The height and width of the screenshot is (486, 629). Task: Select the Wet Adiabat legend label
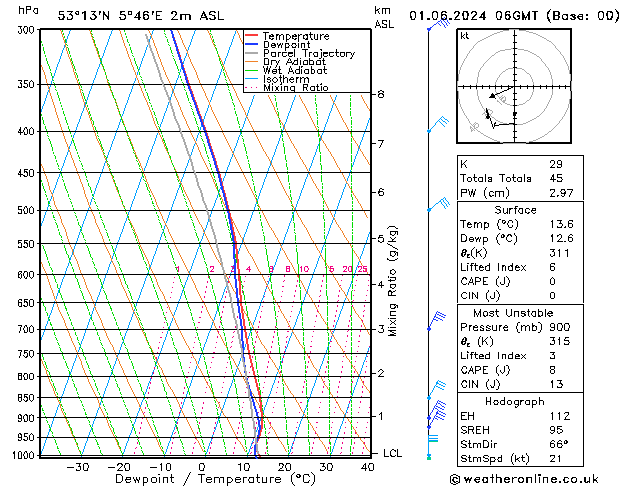point(295,70)
